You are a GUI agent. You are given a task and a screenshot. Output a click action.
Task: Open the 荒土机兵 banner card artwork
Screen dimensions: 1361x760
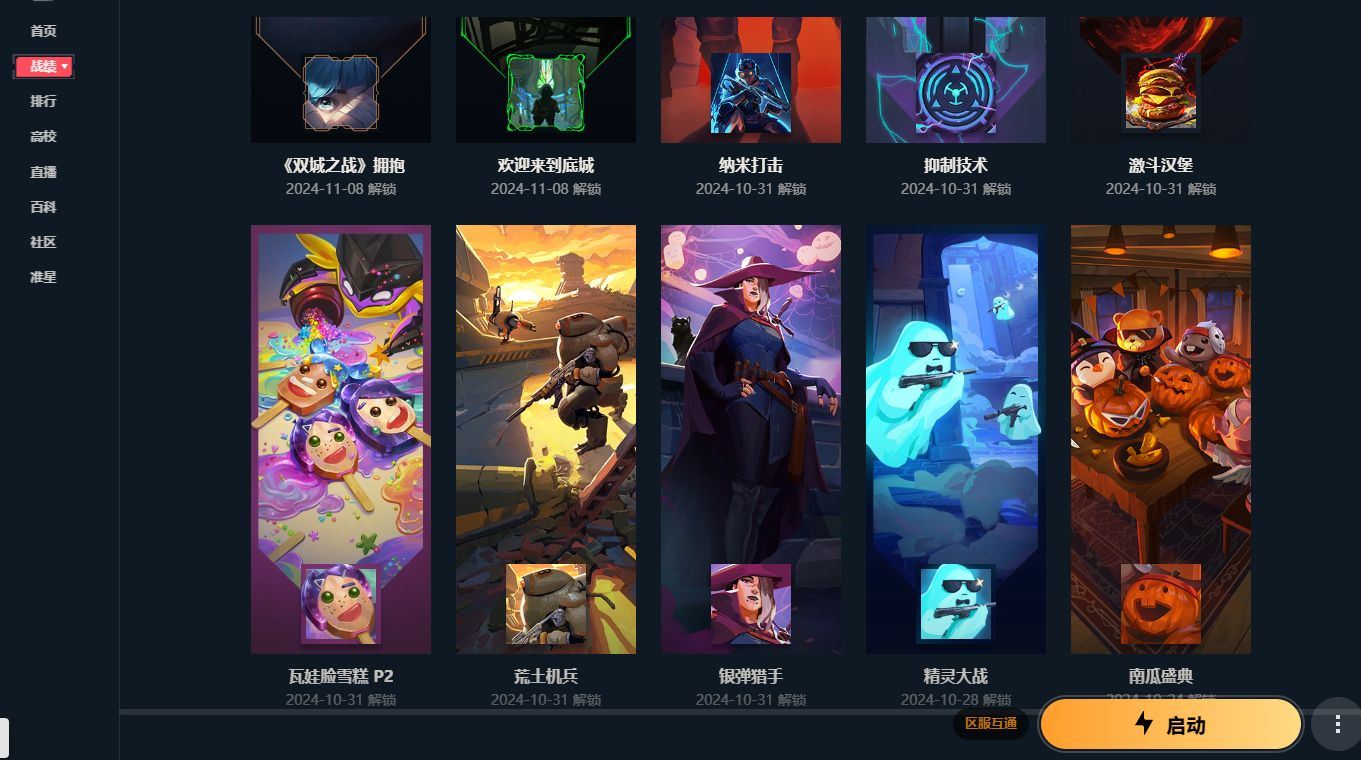[x=546, y=439]
